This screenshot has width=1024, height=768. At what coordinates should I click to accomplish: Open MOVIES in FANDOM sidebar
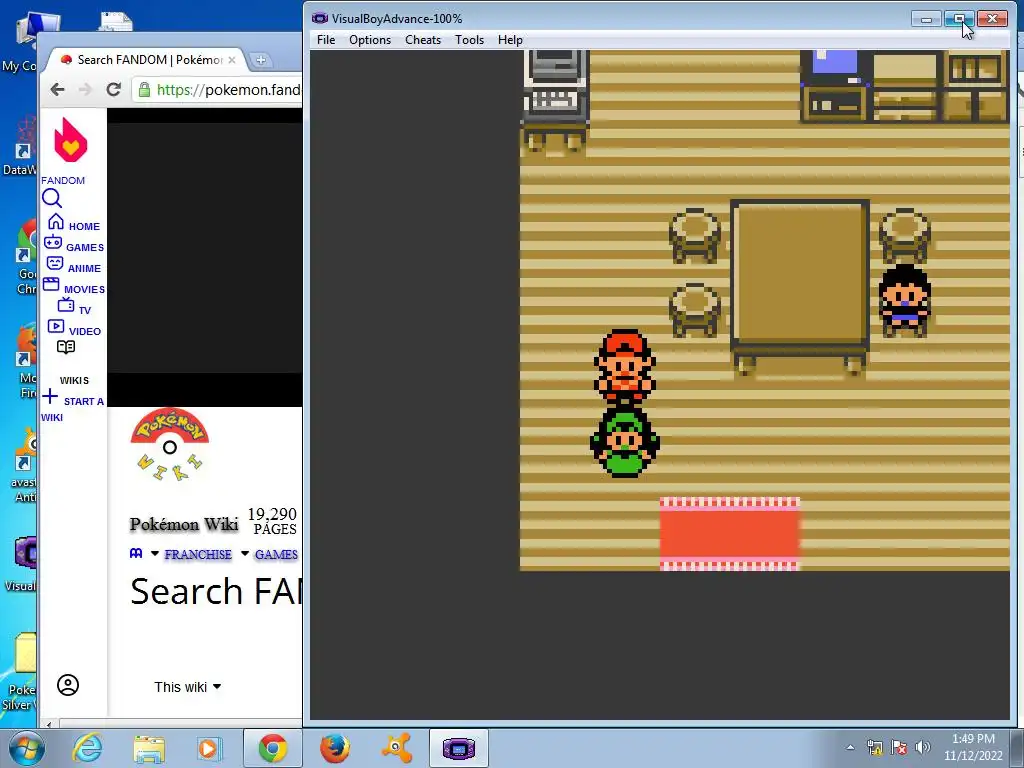click(73, 286)
